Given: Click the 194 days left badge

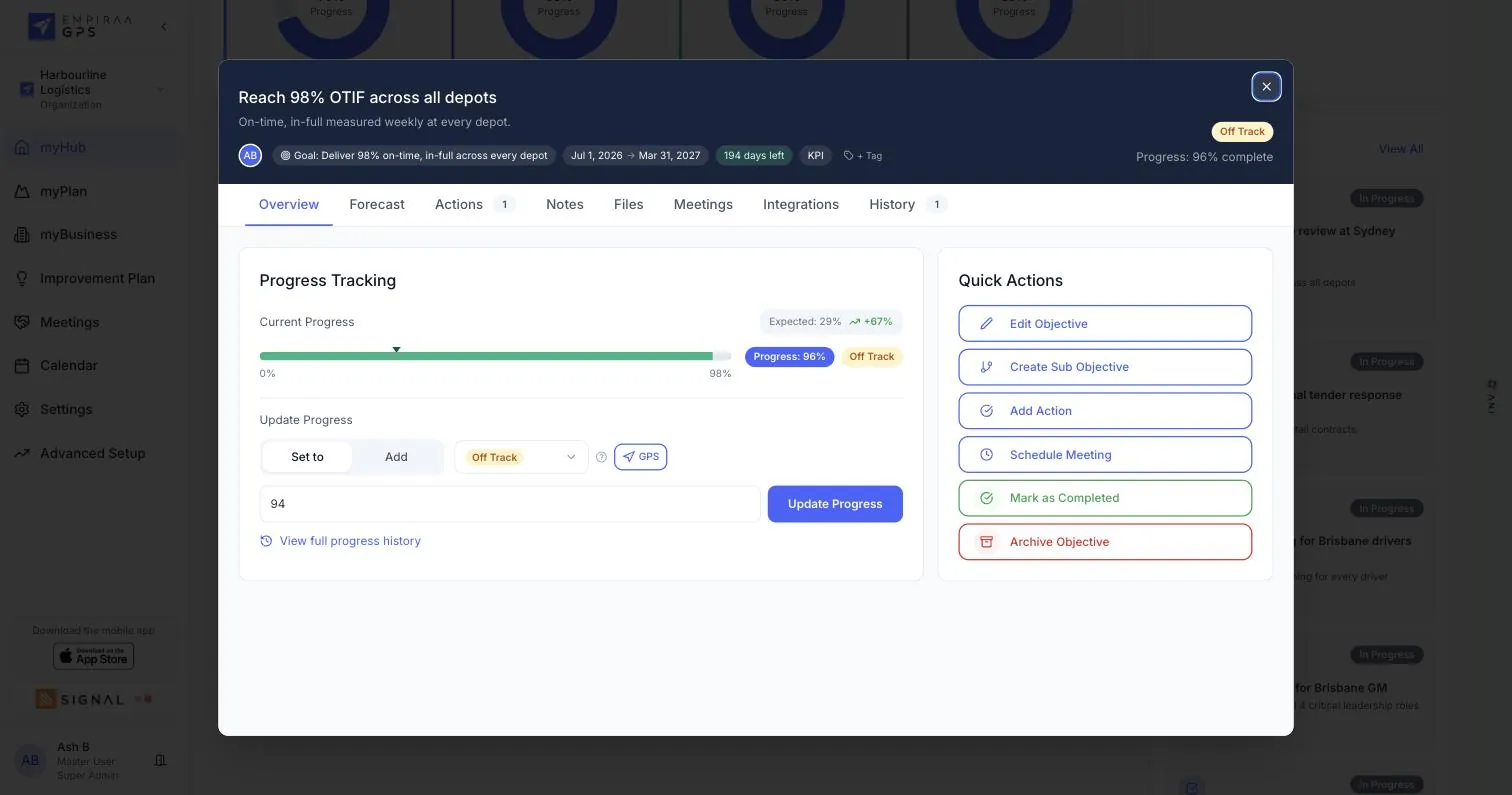Looking at the screenshot, I should 754,156.
